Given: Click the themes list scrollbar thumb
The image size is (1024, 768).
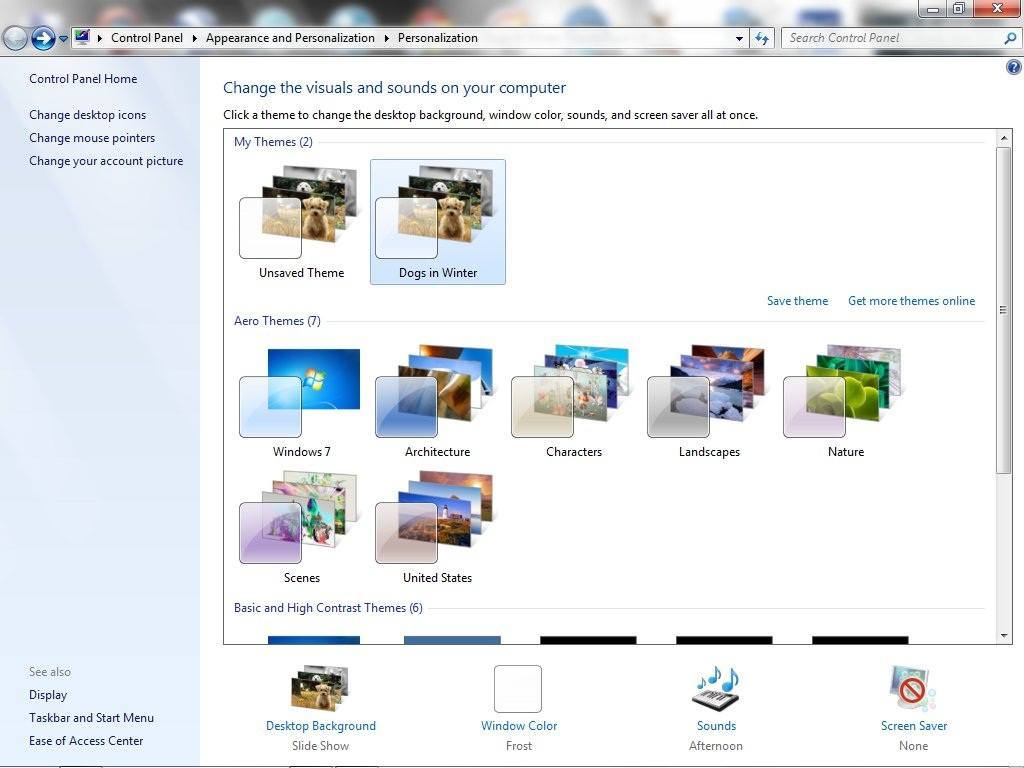Looking at the screenshot, I should [x=1004, y=310].
